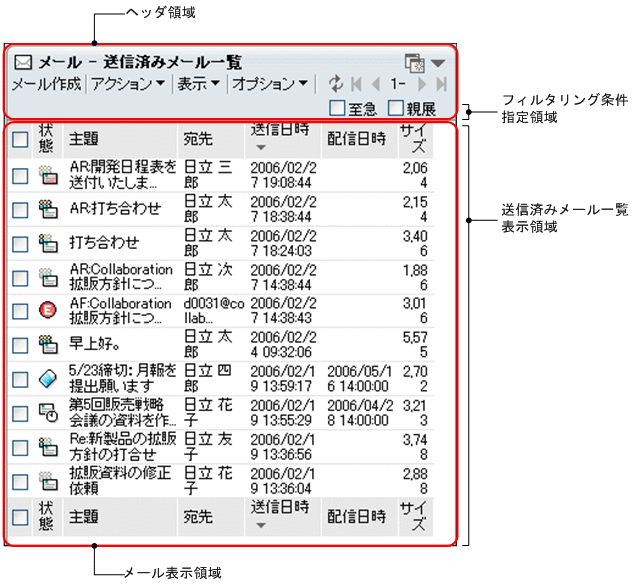This screenshot has height=585, width=632.
Task: Open mail AR:Collaboration 拡販方針につ...
Action: coord(121,277)
